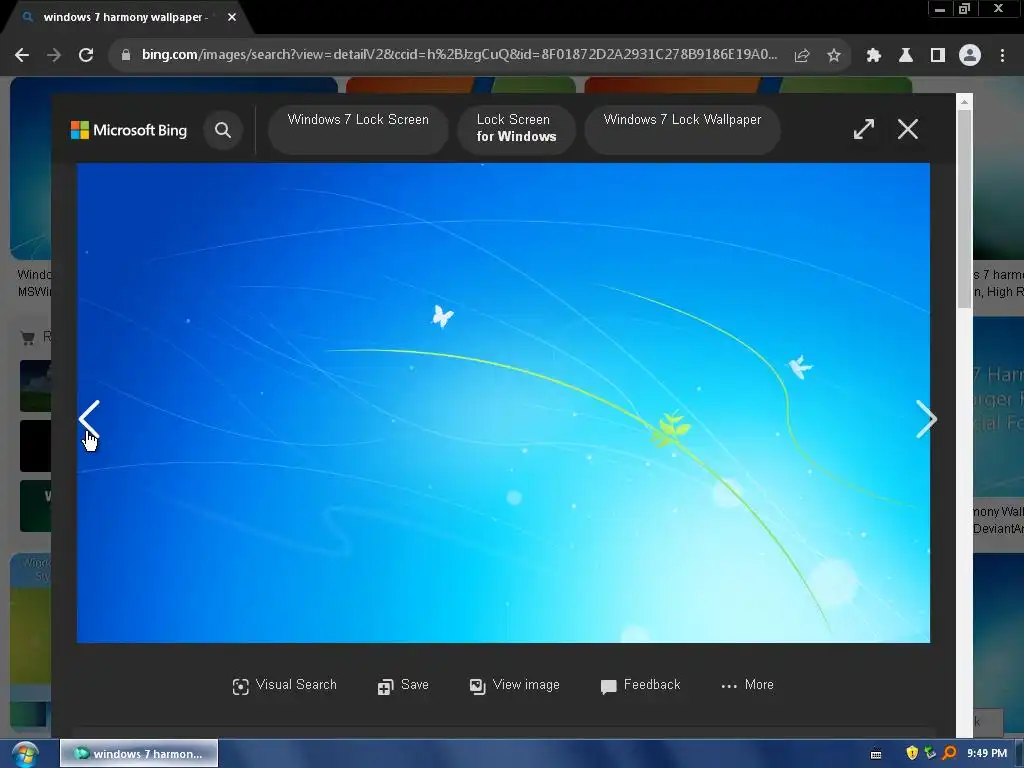Screen dimensions: 1024x768
Task: Select Lock Screen for Windows suggestion
Action: 516,129
